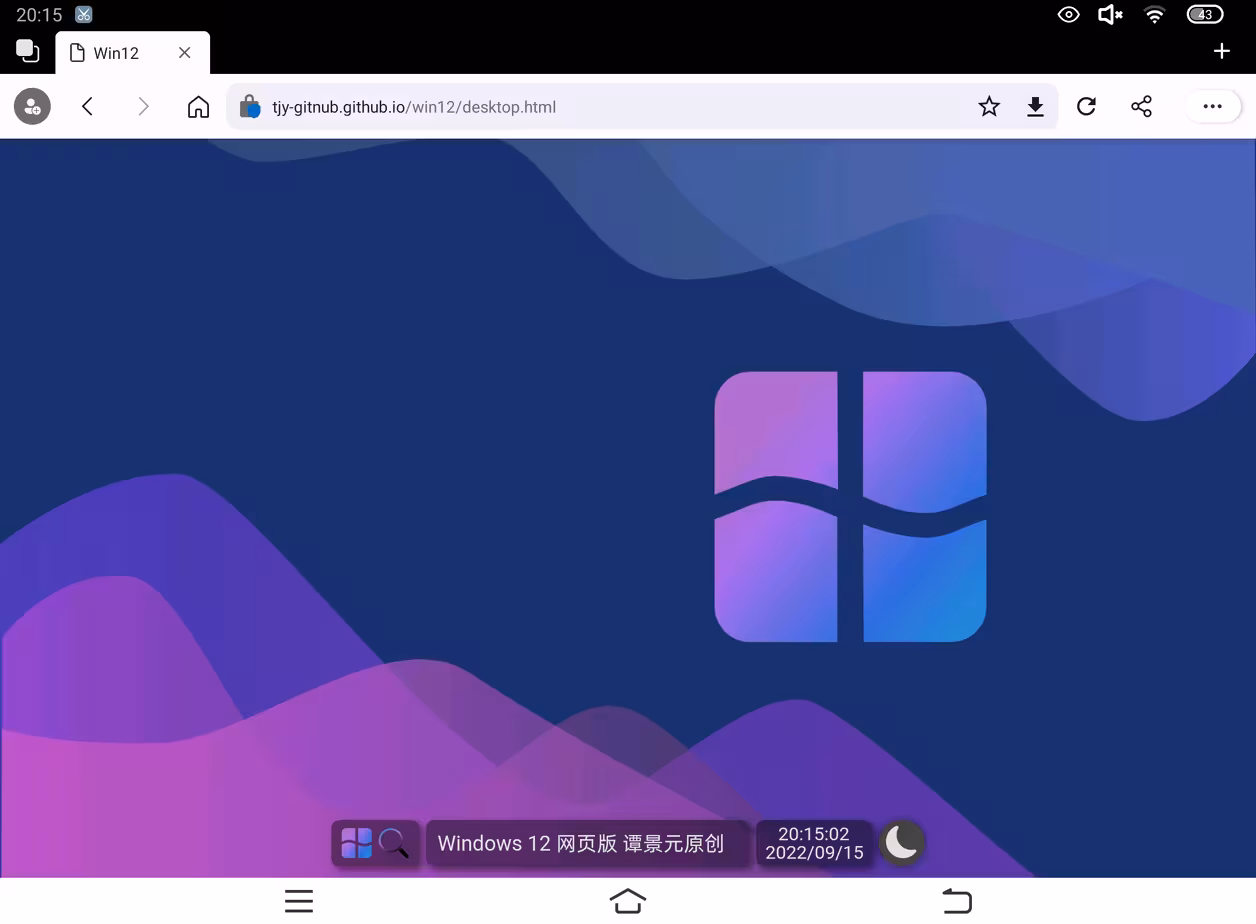Go back to previous page
Screen dimensions: 1256x924
[x=88, y=106]
